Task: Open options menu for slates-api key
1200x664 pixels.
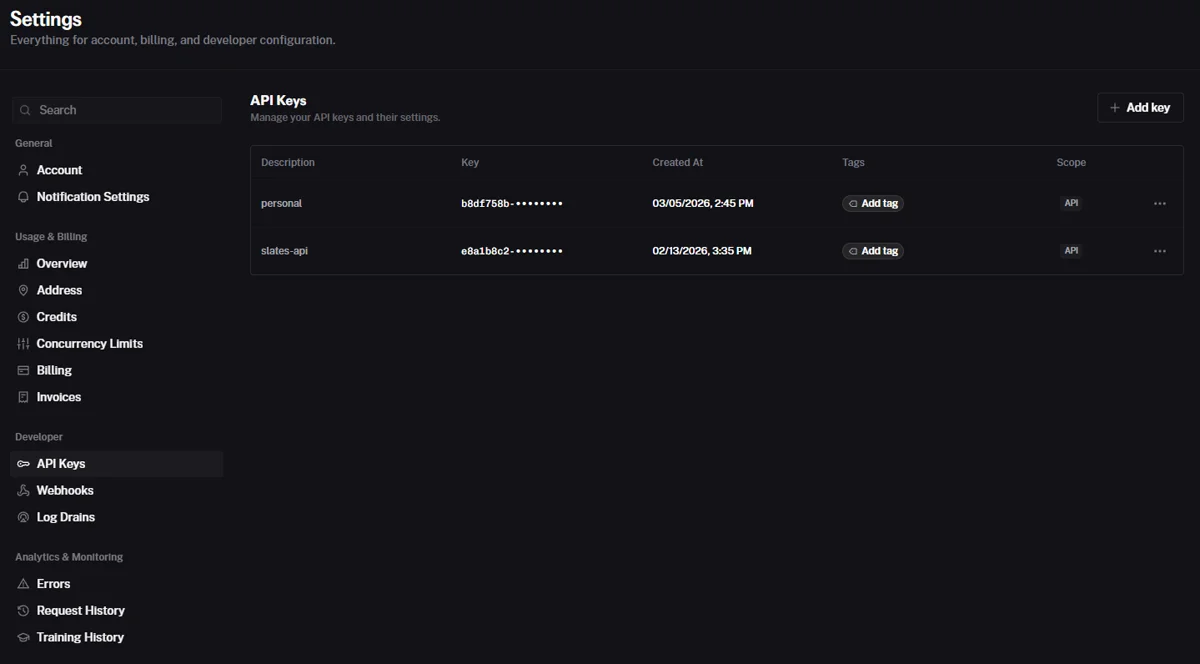Action: pyautogui.click(x=1159, y=251)
